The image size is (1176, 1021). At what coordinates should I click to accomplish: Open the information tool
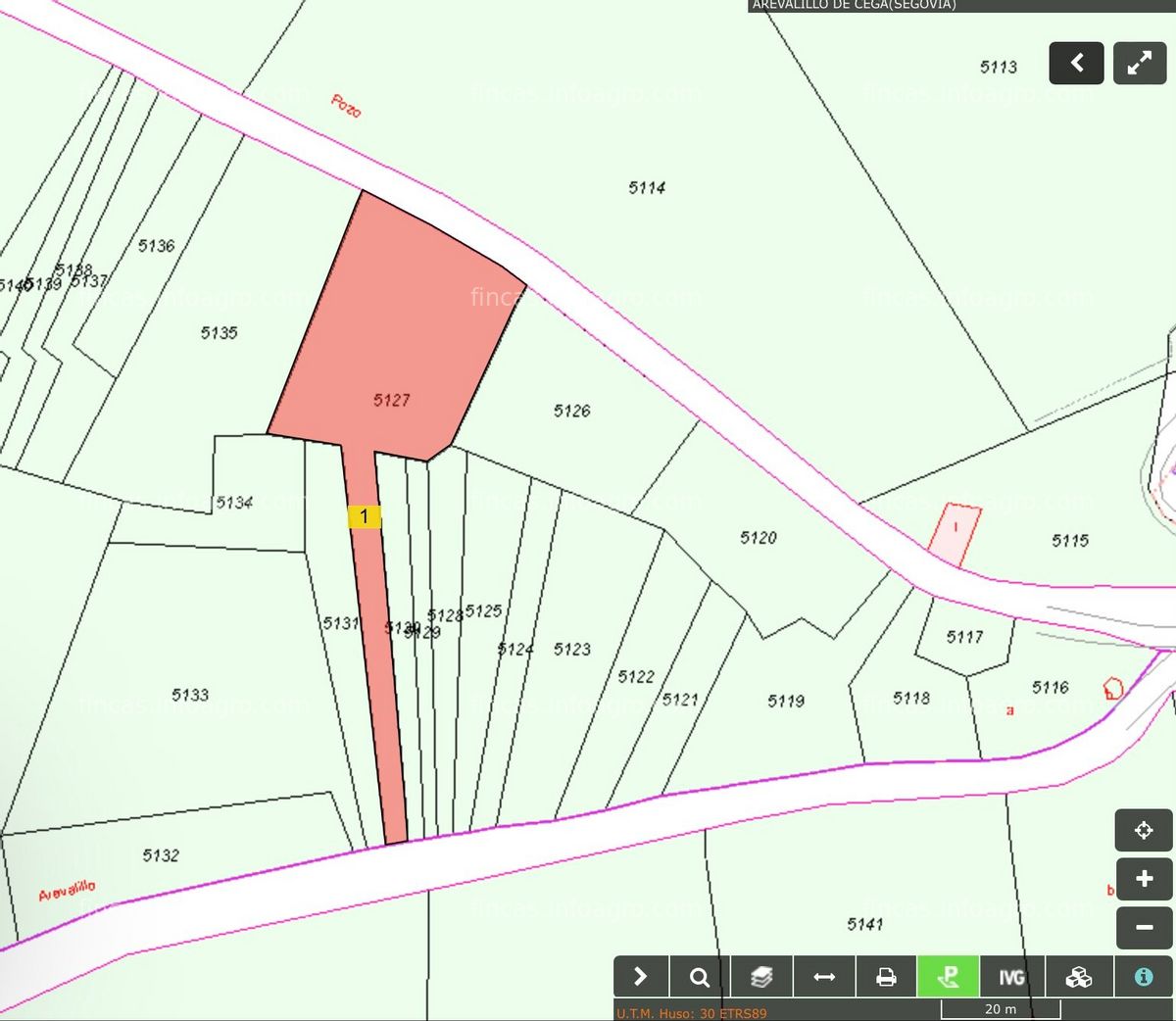(x=1144, y=977)
